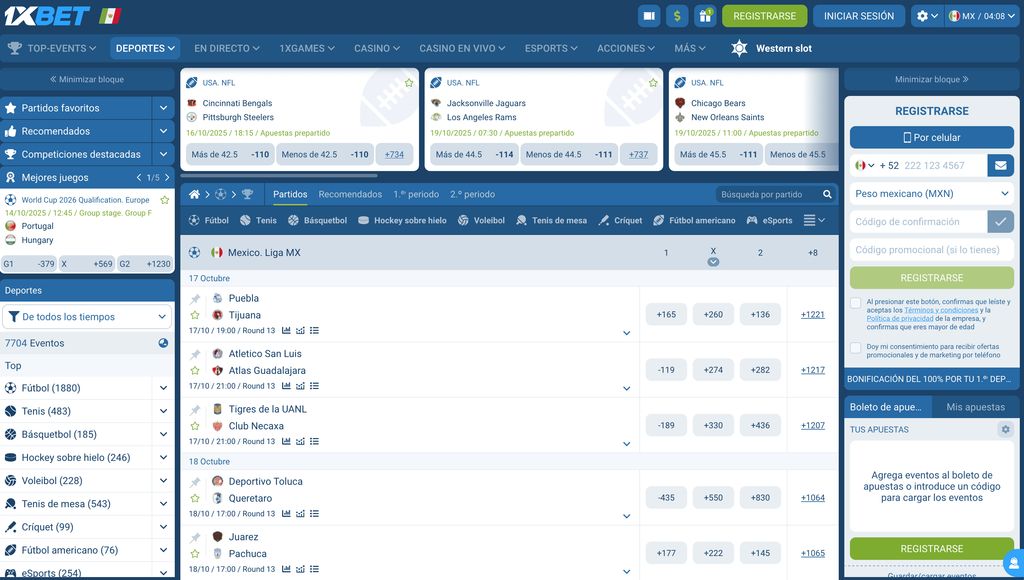The height and width of the screenshot is (580, 1024).
Task: Open settings gear menu
Action: pos(927,16)
